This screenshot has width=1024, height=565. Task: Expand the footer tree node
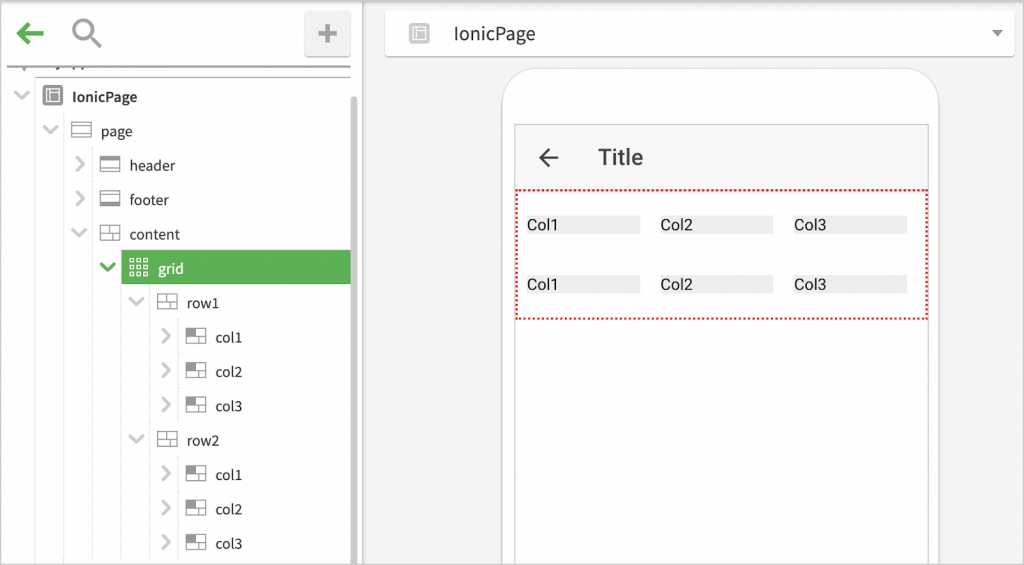point(80,200)
